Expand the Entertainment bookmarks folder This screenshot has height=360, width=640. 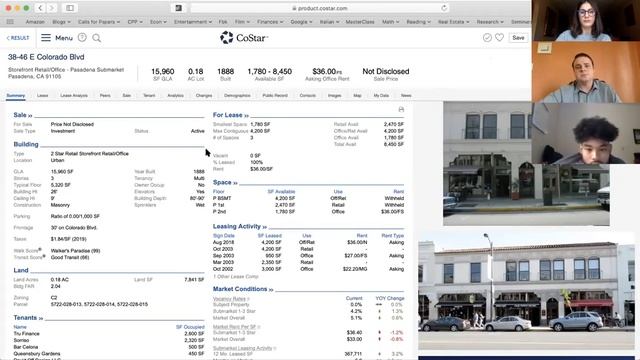[x=193, y=22]
